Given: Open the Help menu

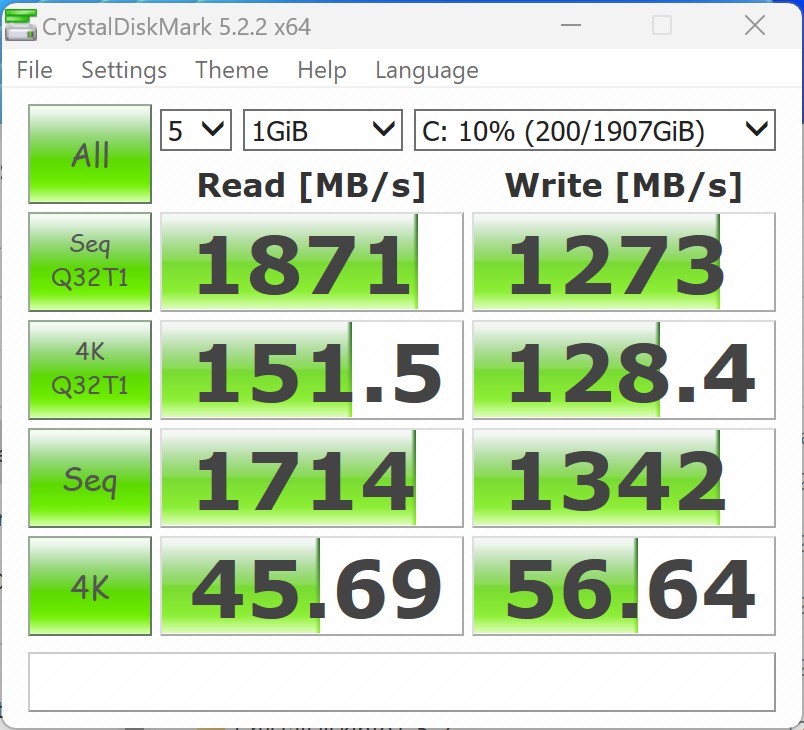Looking at the screenshot, I should pos(322,70).
